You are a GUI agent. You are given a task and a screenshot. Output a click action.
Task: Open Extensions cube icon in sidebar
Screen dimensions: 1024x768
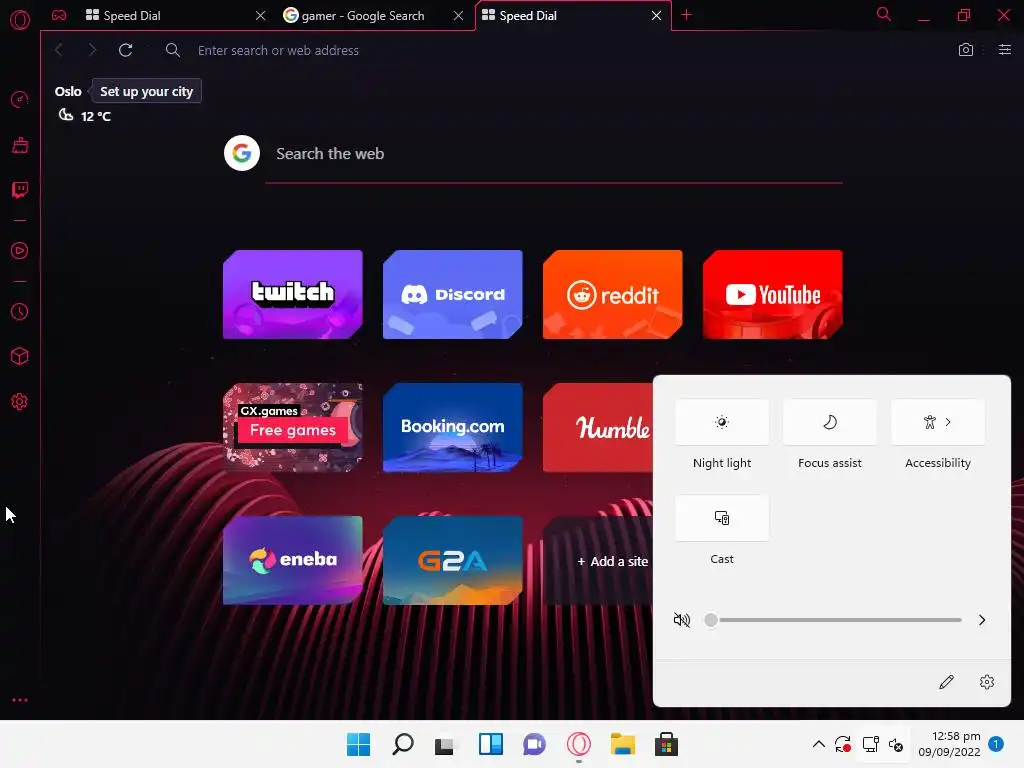click(x=20, y=356)
